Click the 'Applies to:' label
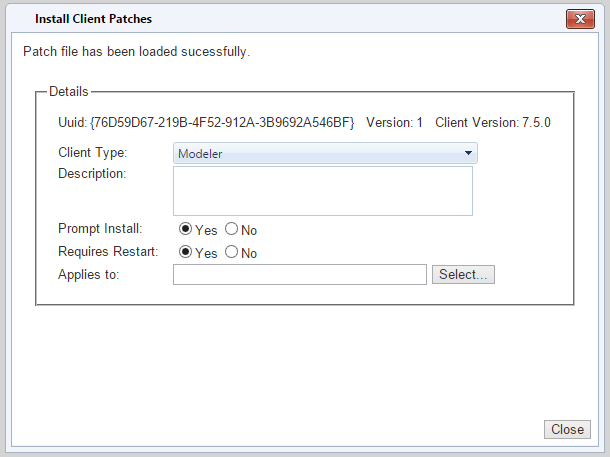 coord(89,275)
